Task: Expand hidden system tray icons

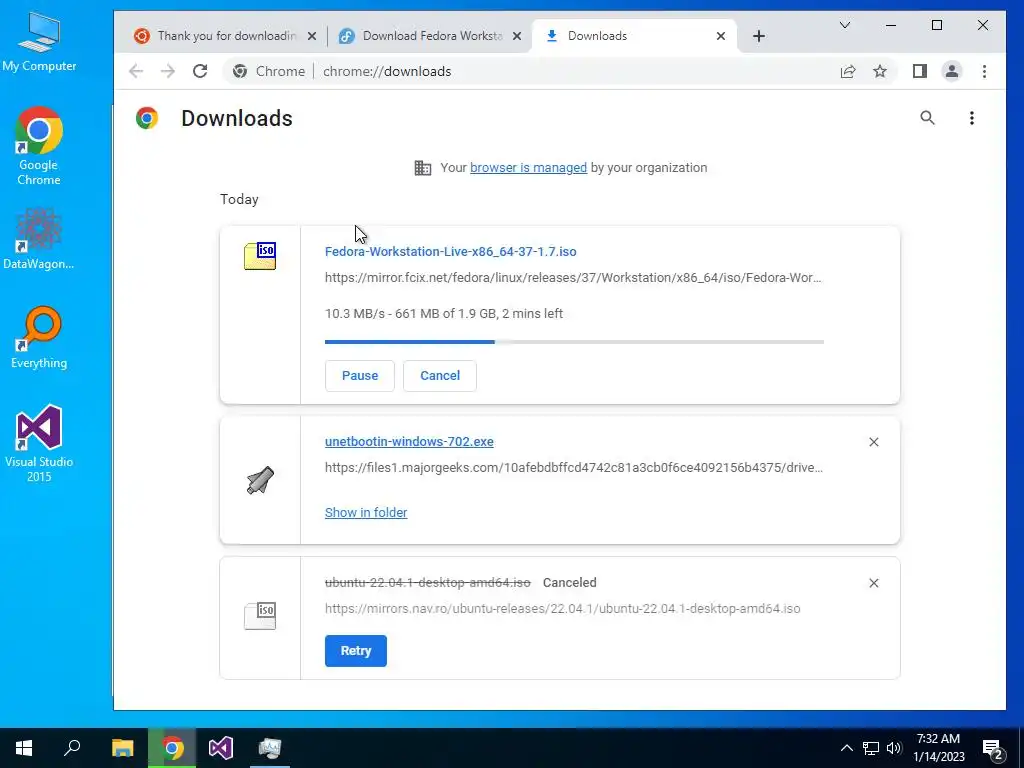Action: pos(846,748)
